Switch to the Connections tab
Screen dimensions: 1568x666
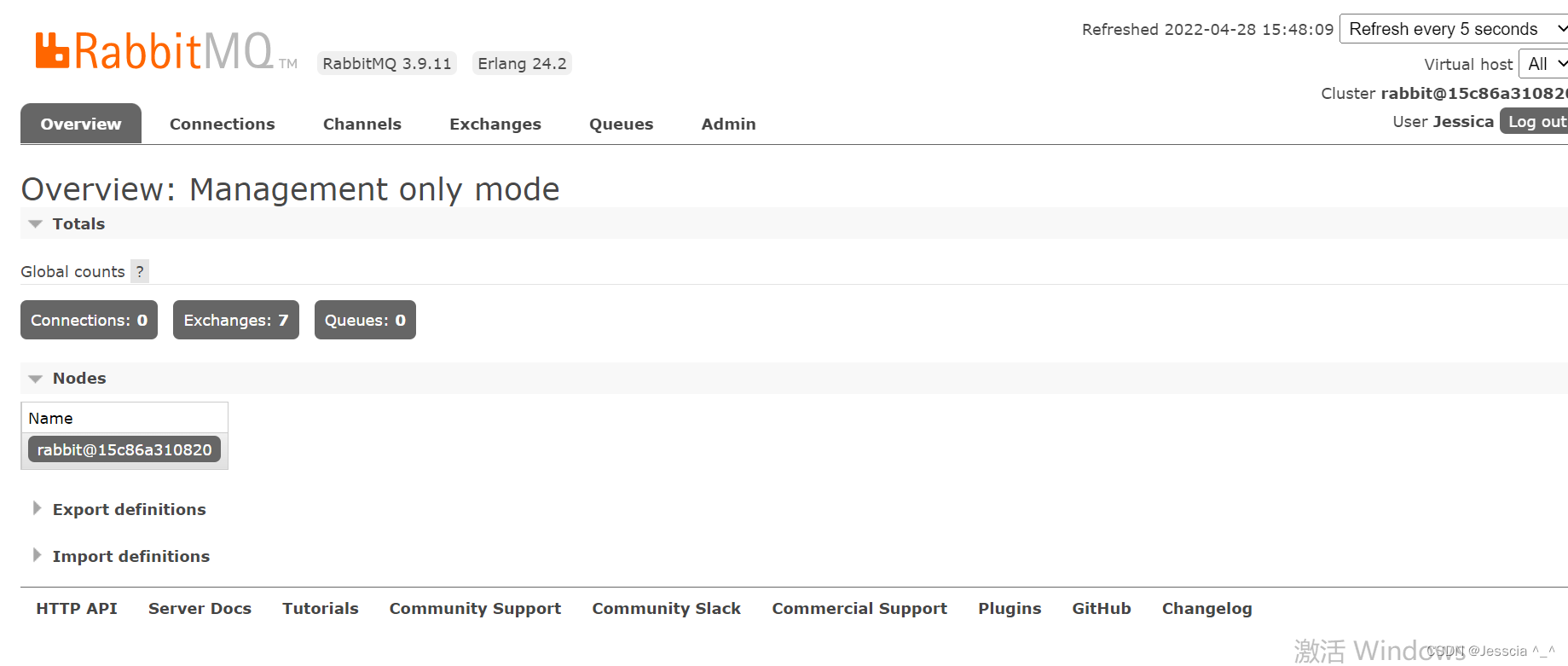222,124
